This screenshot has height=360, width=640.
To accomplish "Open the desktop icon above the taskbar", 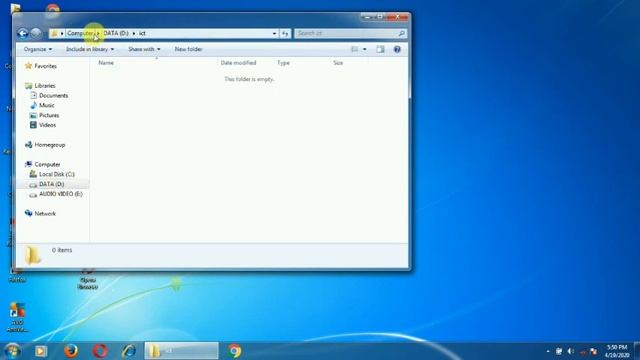I will pos(17,317).
